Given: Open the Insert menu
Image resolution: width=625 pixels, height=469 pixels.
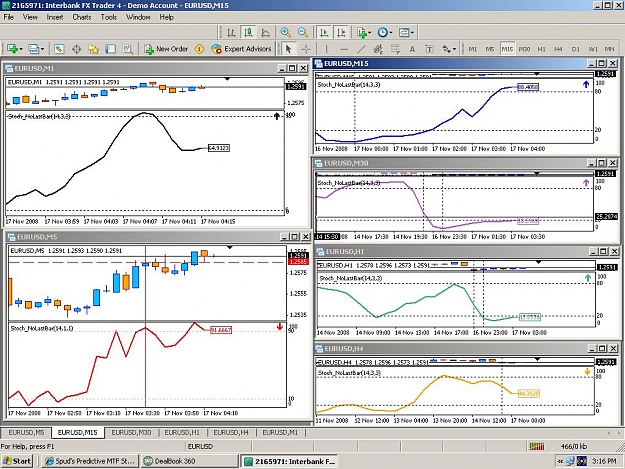Looking at the screenshot, I should [x=55, y=17].
